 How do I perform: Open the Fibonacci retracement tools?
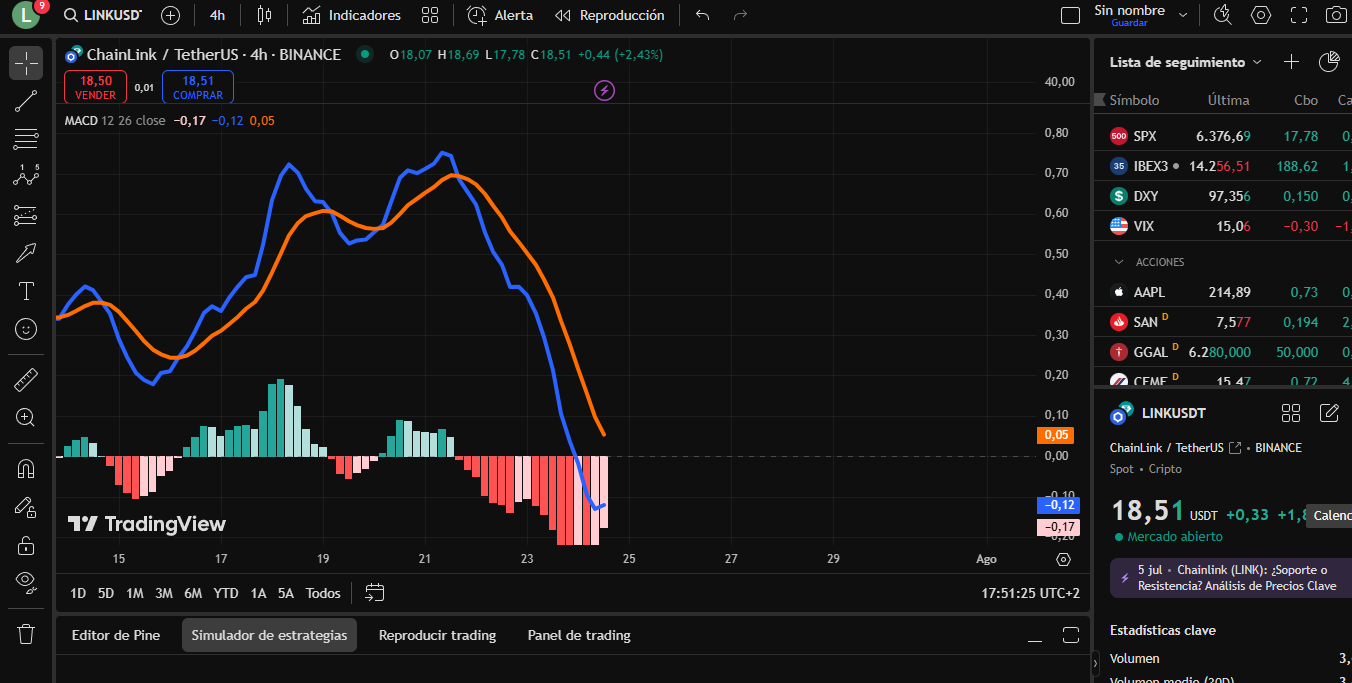[26, 139]
